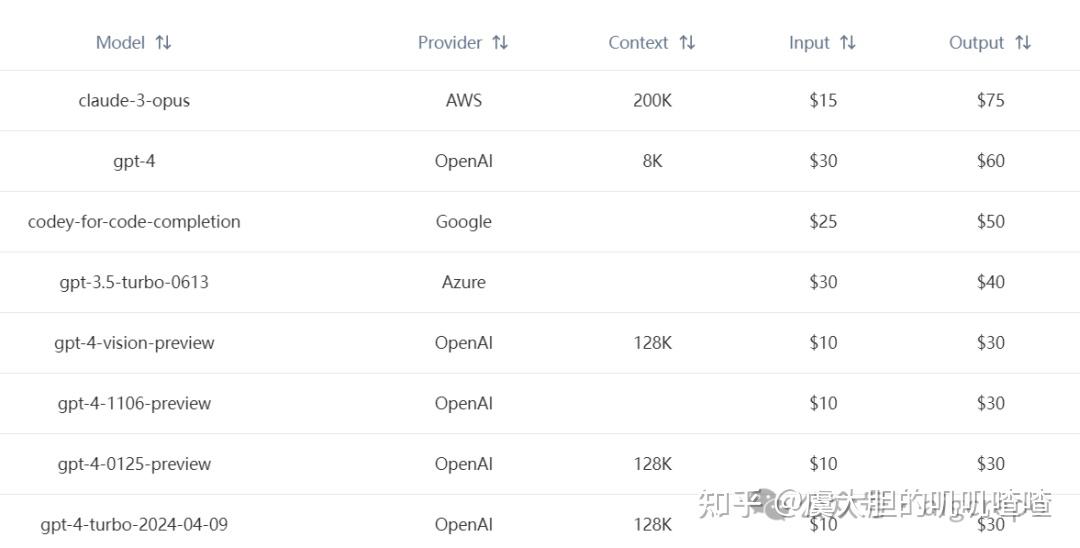The image size is (1080, 548).
Task: Click the sort icon beside Model
Action: click(x=164, y=42)
